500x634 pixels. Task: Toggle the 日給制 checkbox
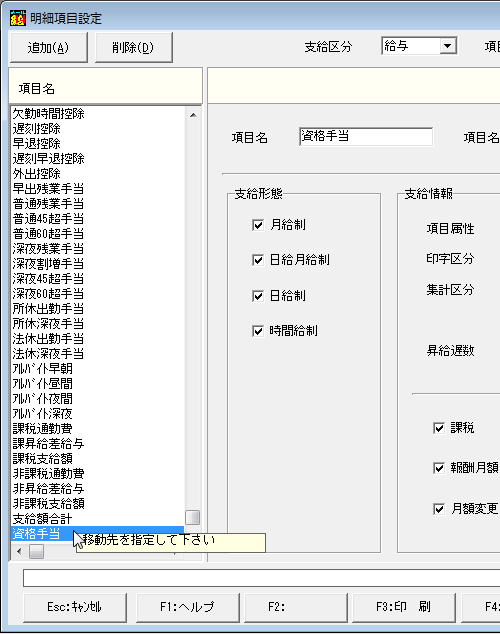pos(258,296)
